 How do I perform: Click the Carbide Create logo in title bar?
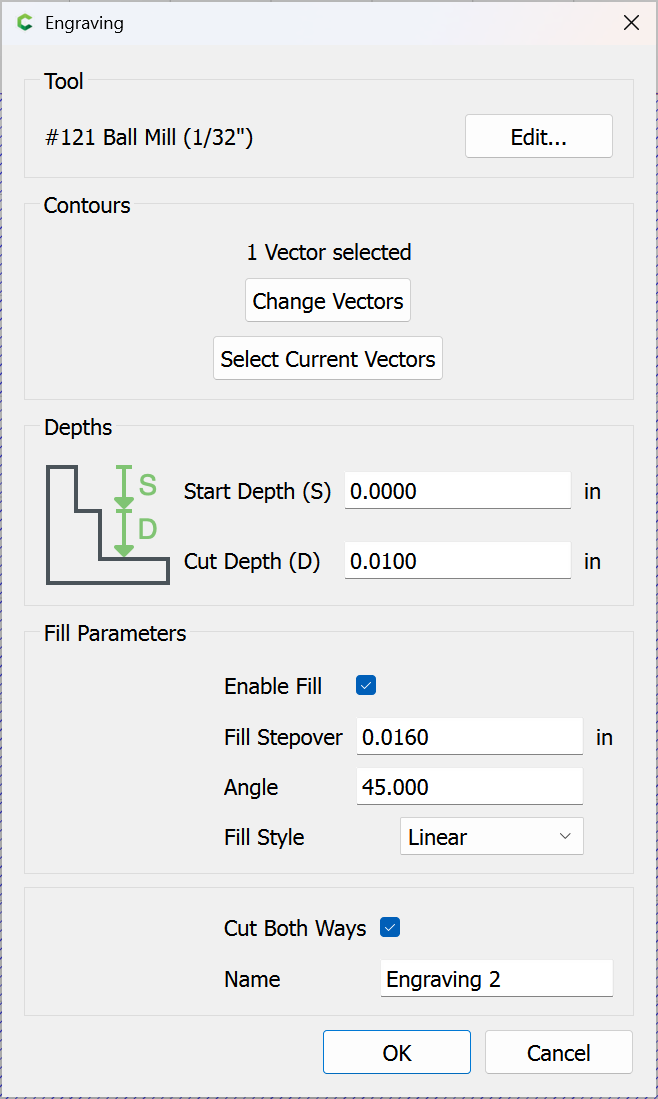click(25, 23)
